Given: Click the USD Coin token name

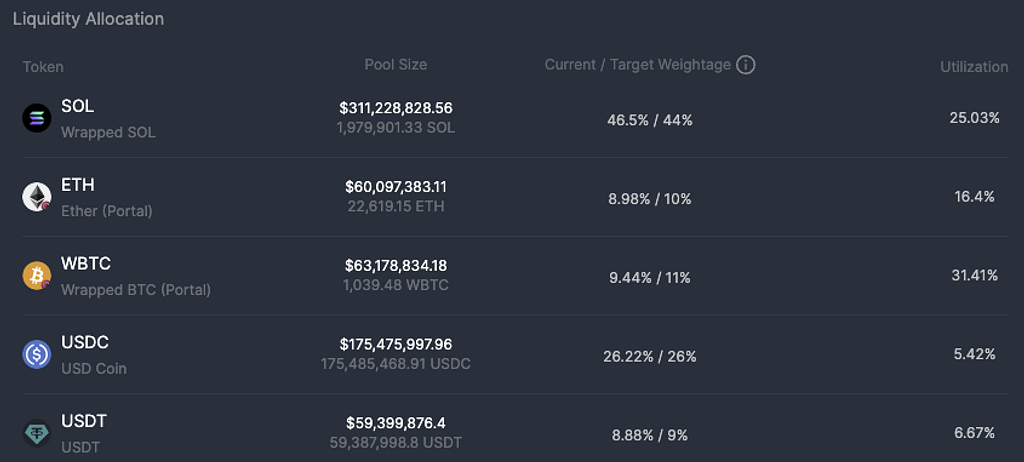Looking at the screenshot, I should click(94, 368).
